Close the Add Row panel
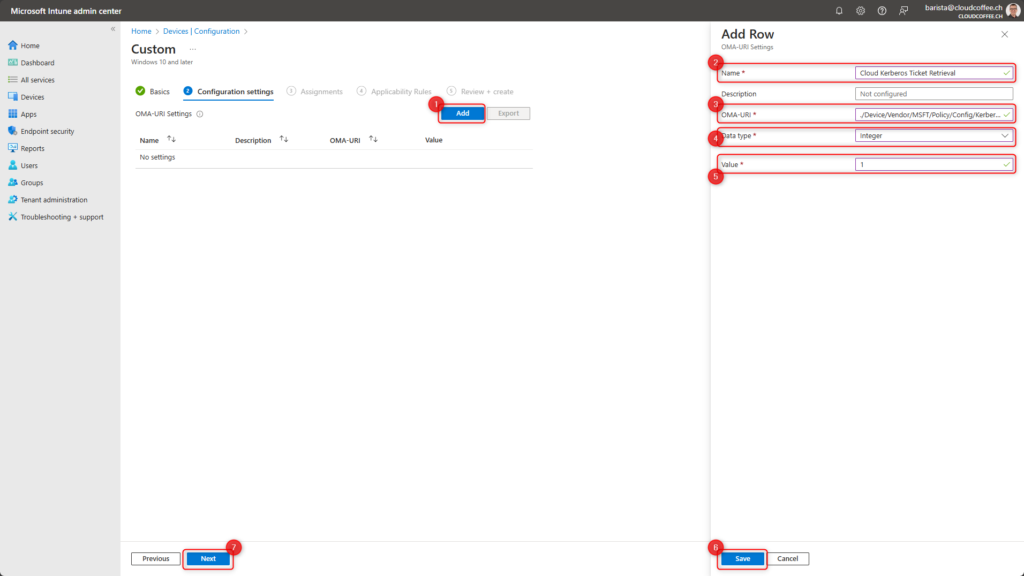 pyautogui.click(x=1004, y=34)
